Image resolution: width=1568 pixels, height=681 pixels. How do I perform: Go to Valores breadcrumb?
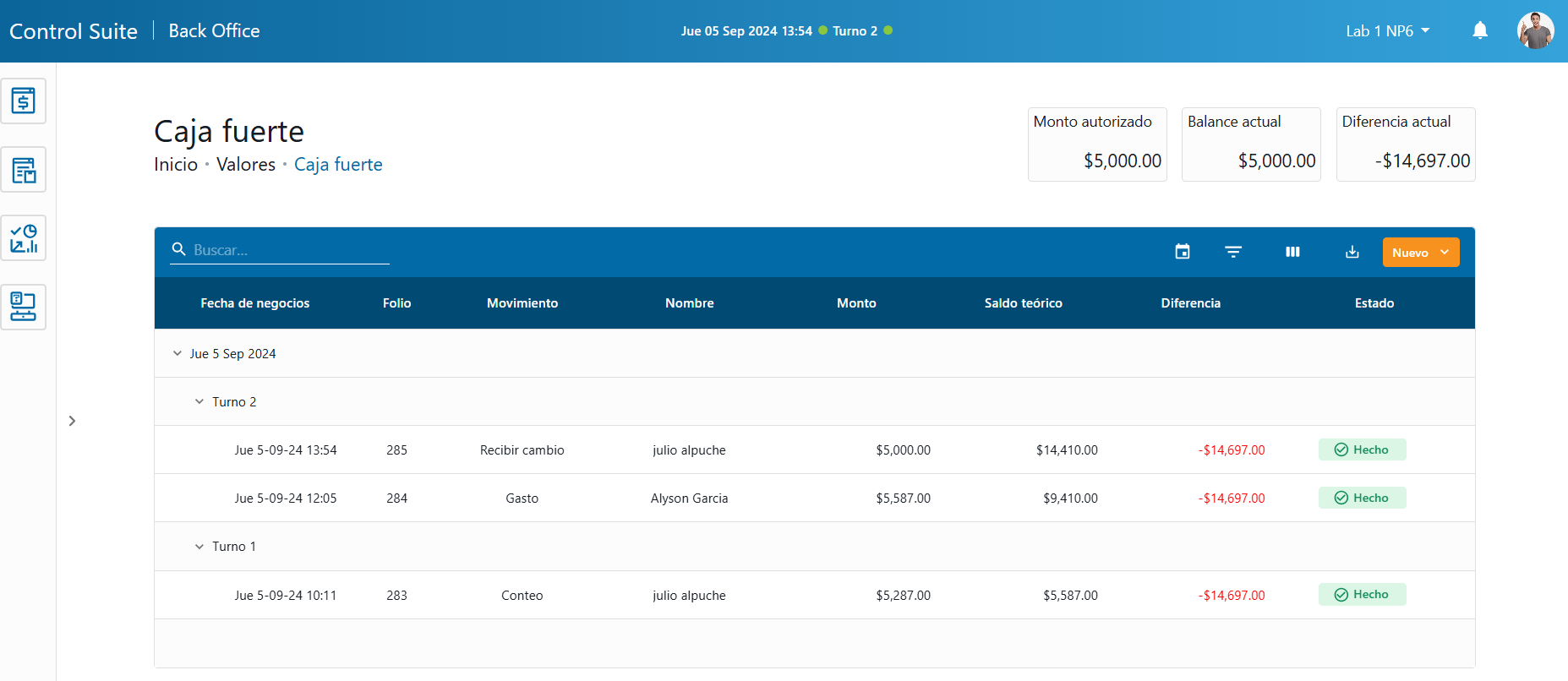(246, 165)
